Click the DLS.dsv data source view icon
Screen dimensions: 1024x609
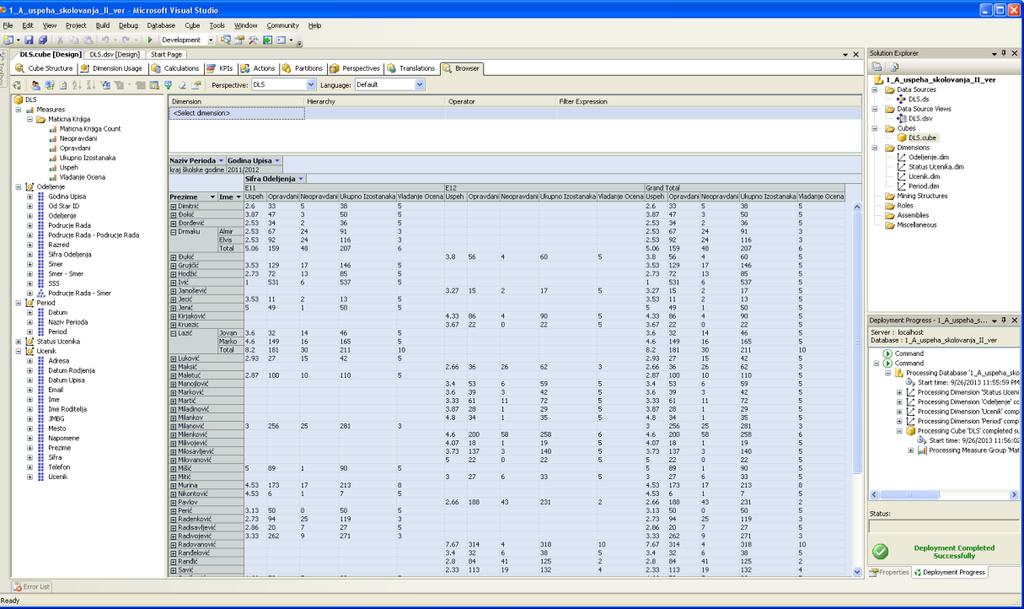901,119
